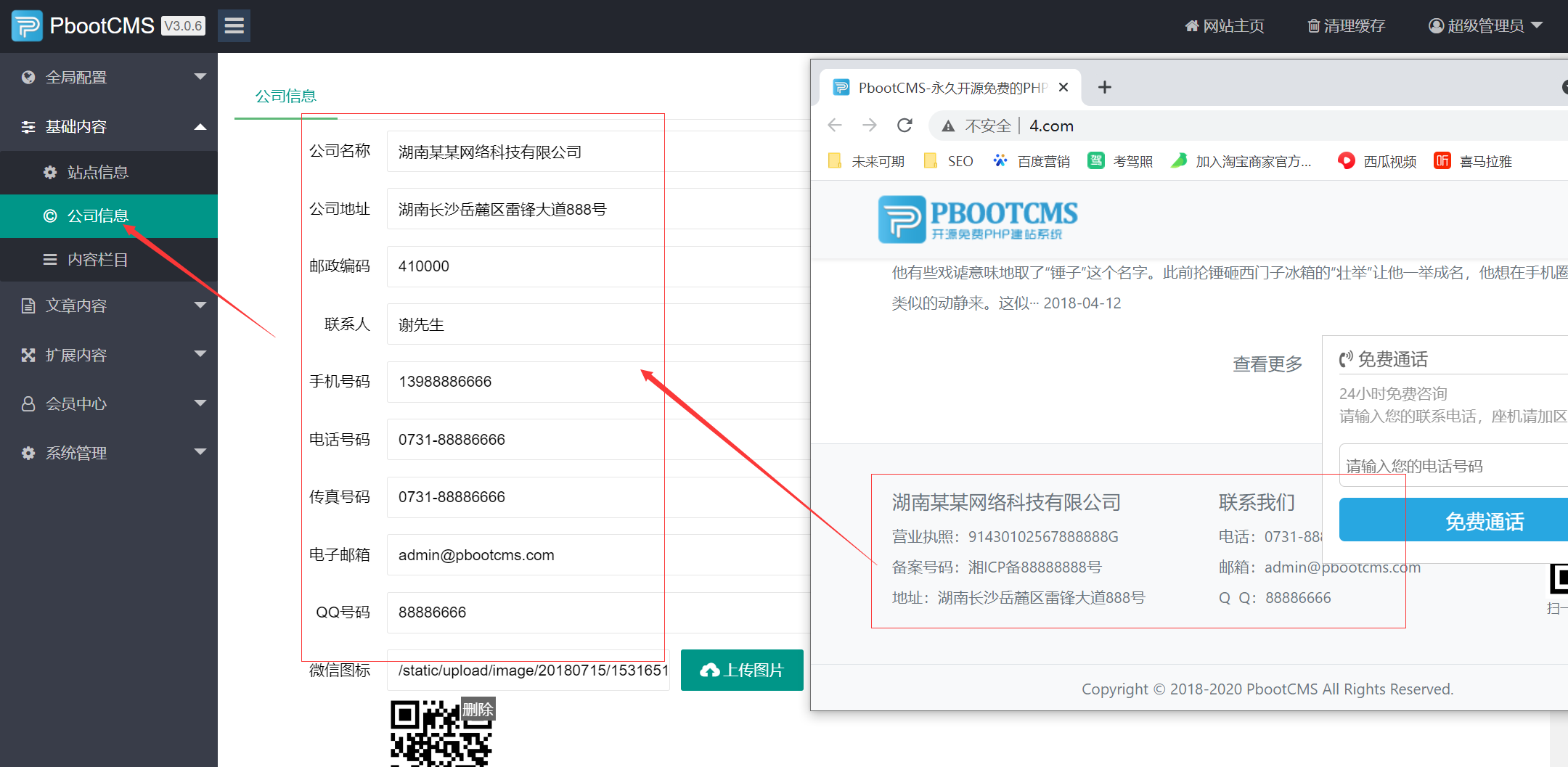Click the 公司名称 input field
Screen dimensions: 1568x767
(x=598, y=152)
